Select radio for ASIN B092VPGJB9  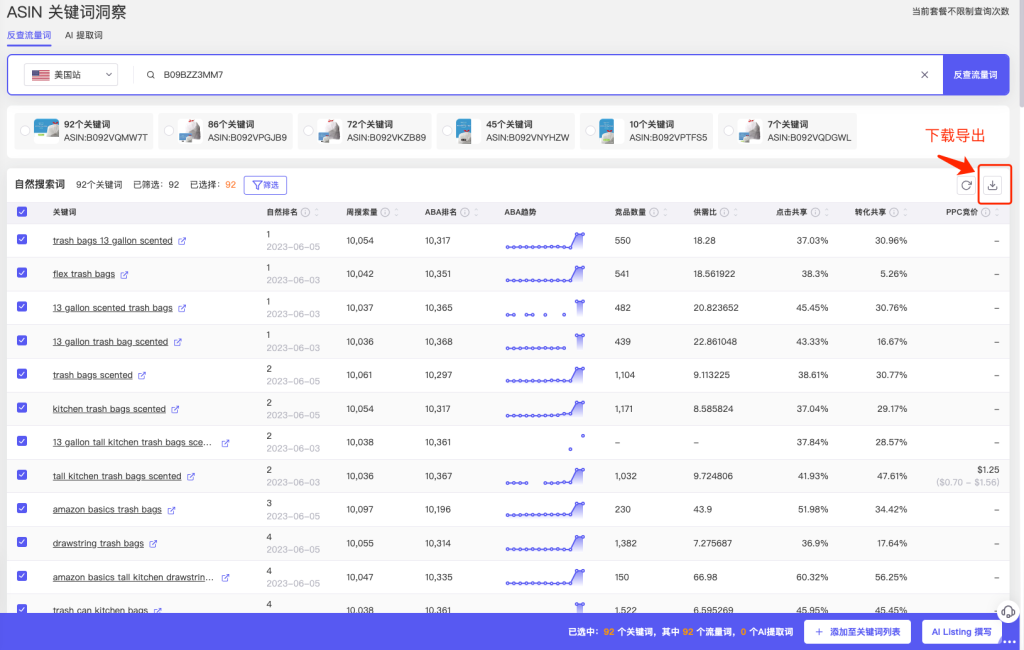(x=169, y=131)
